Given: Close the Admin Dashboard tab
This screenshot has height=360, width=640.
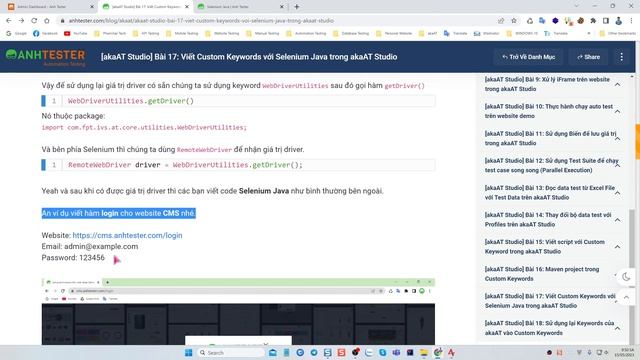Looking at the screenshot, I should (91, 7).
